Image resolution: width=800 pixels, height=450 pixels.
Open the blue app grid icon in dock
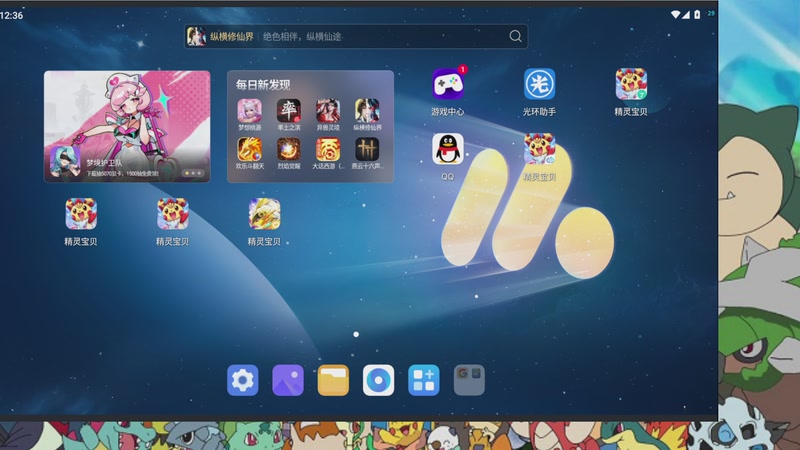(423, 380)
